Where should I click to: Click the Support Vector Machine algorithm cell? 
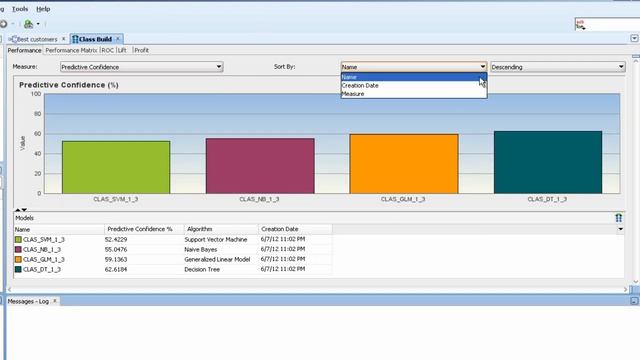tap(216, 240)
